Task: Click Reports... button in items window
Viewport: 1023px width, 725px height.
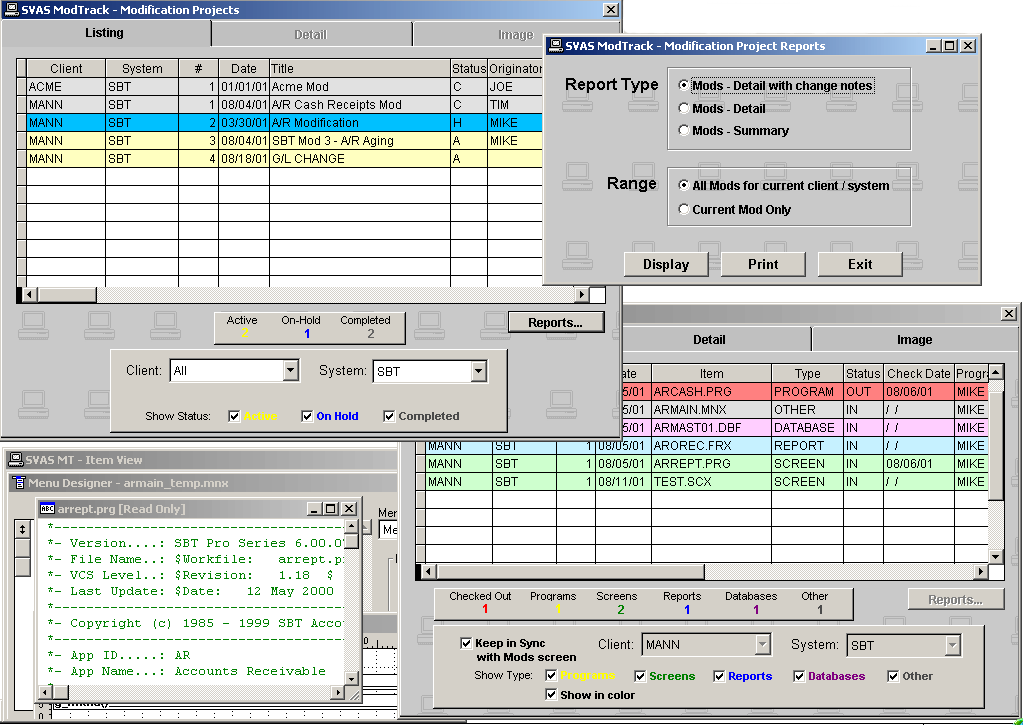Action: point(956,599)
